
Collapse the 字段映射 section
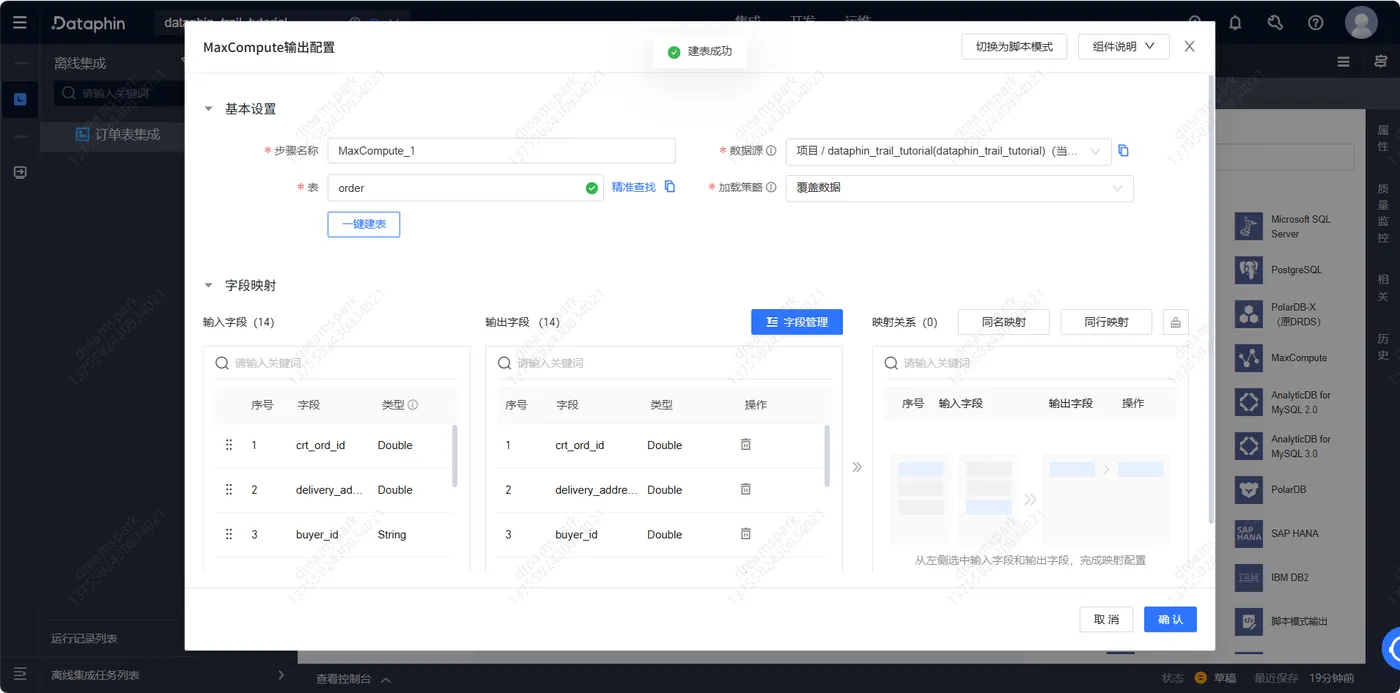tap(208, 286)
